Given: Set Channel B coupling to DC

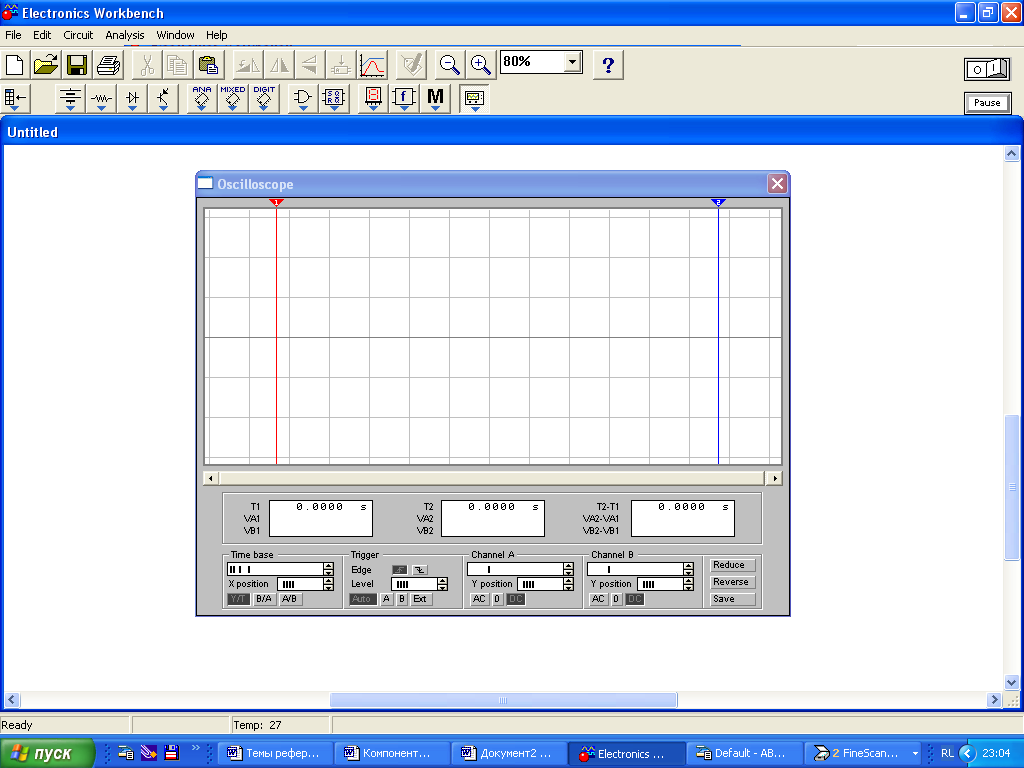Looking at the screenshot, I should 635,599.
